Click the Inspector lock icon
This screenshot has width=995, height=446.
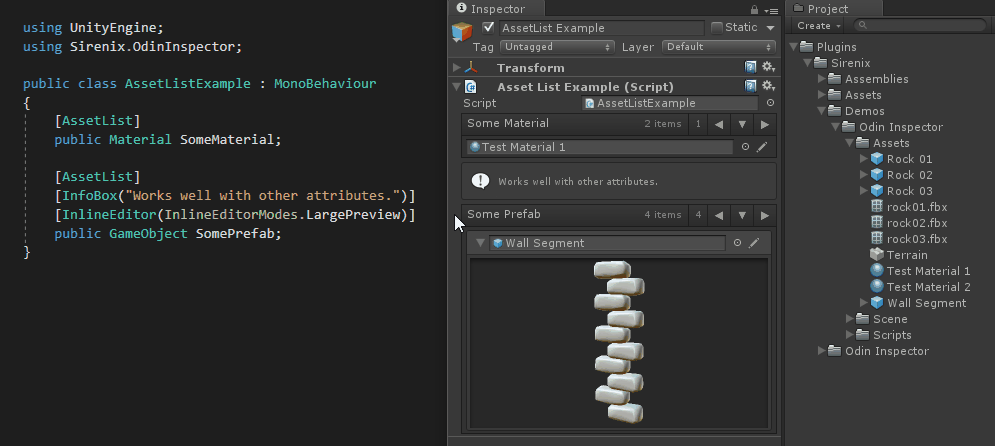coord(754,10)
